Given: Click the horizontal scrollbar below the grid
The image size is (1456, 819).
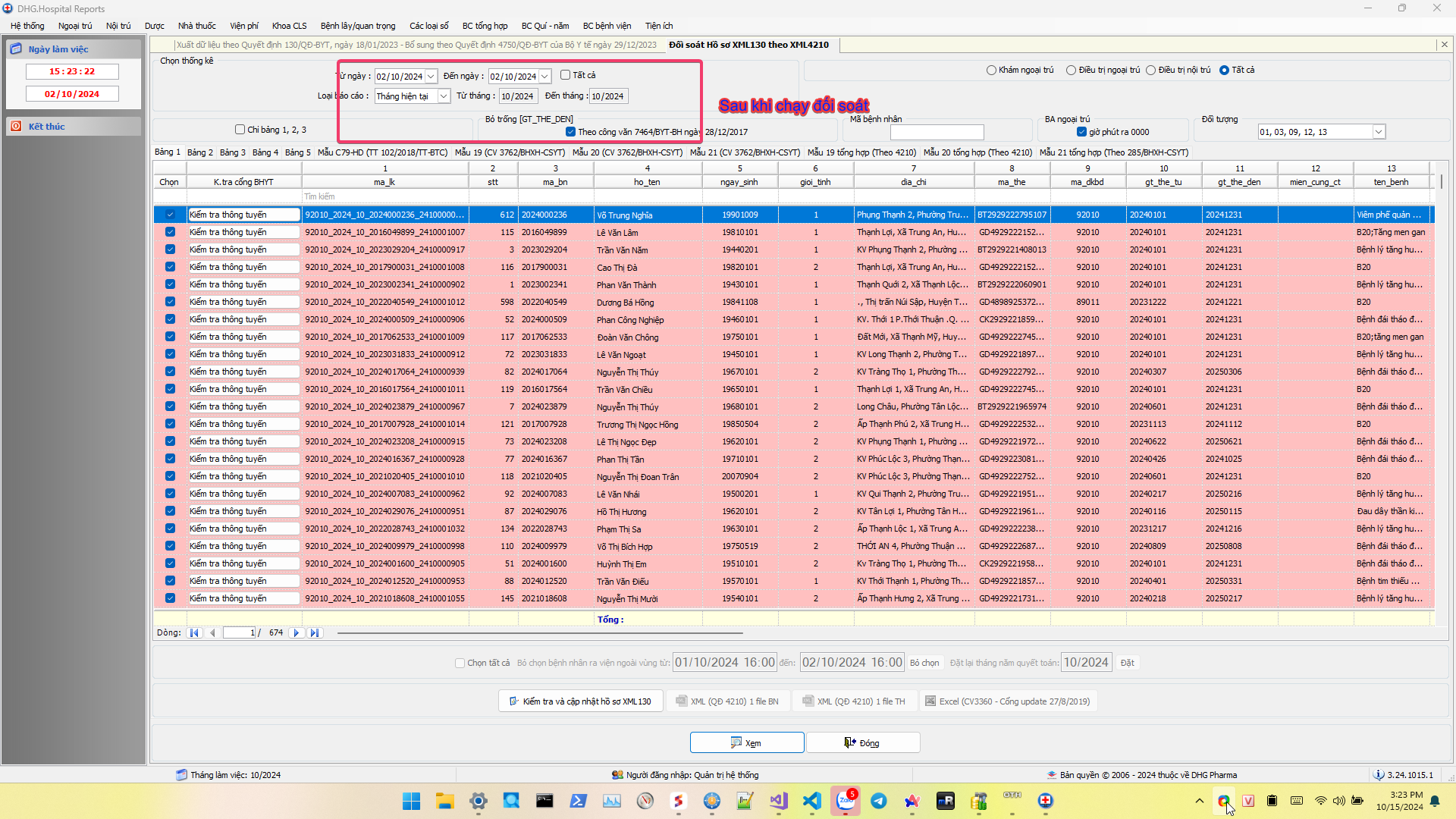Looking at the screenshot, I should [540, 632].
